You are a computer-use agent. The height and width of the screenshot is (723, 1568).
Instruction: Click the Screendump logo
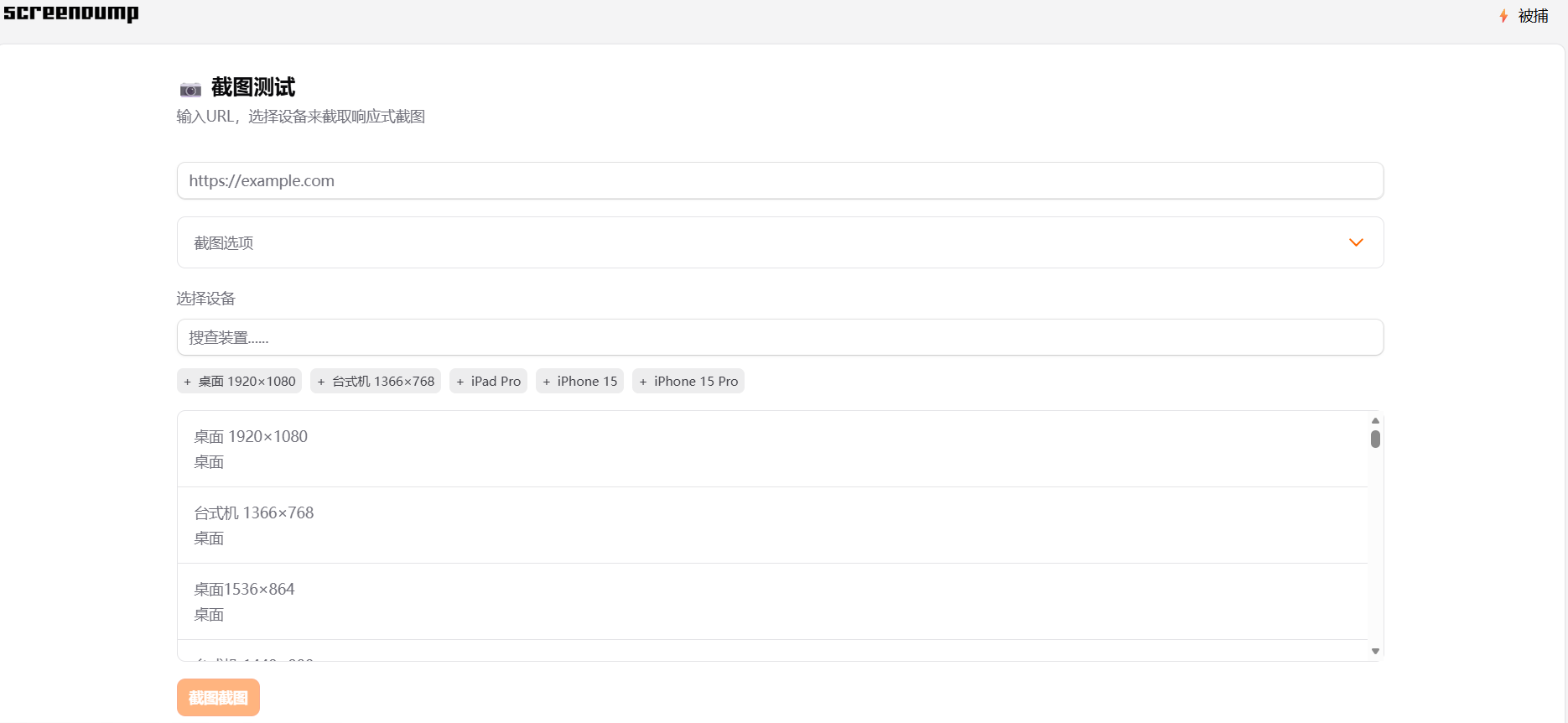[71, 13]
